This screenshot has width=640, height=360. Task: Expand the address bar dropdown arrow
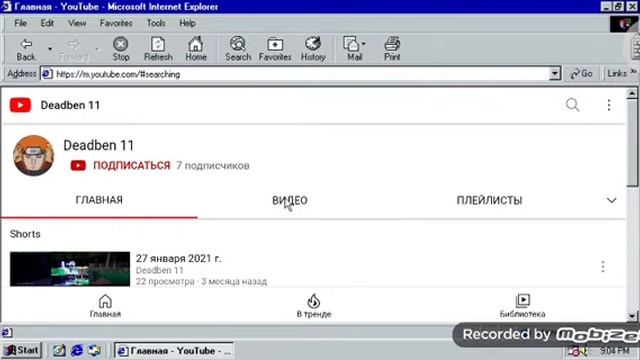(555, 74)
